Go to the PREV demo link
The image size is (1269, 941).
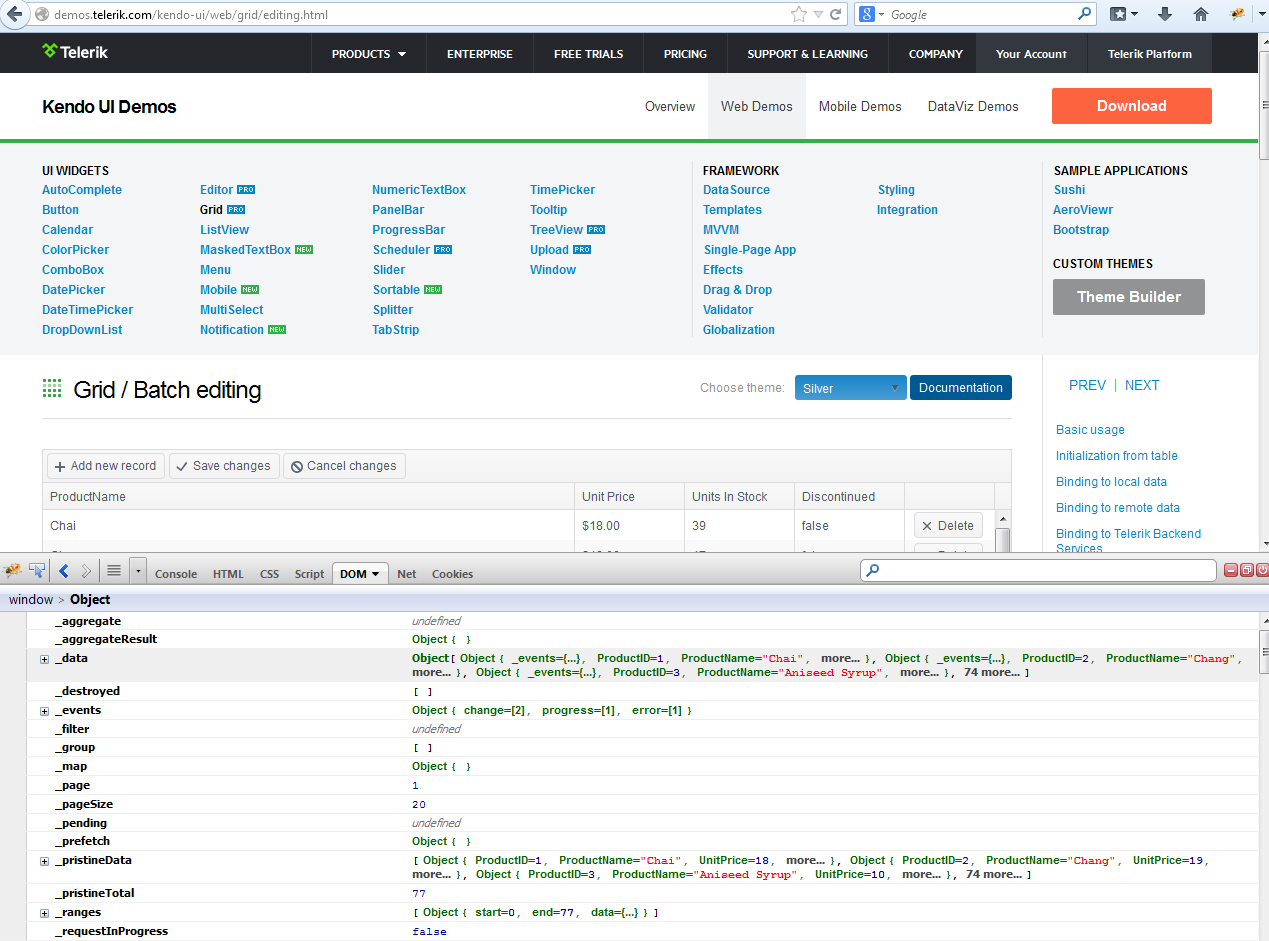[1087, 385]
